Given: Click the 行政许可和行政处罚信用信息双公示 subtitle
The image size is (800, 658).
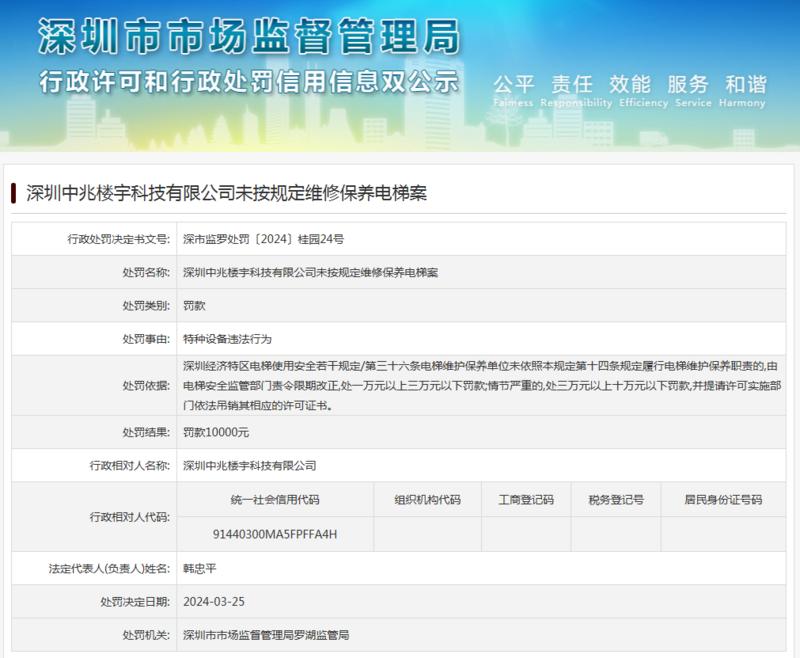Looking at the screenshot, I should coord(249,82).
